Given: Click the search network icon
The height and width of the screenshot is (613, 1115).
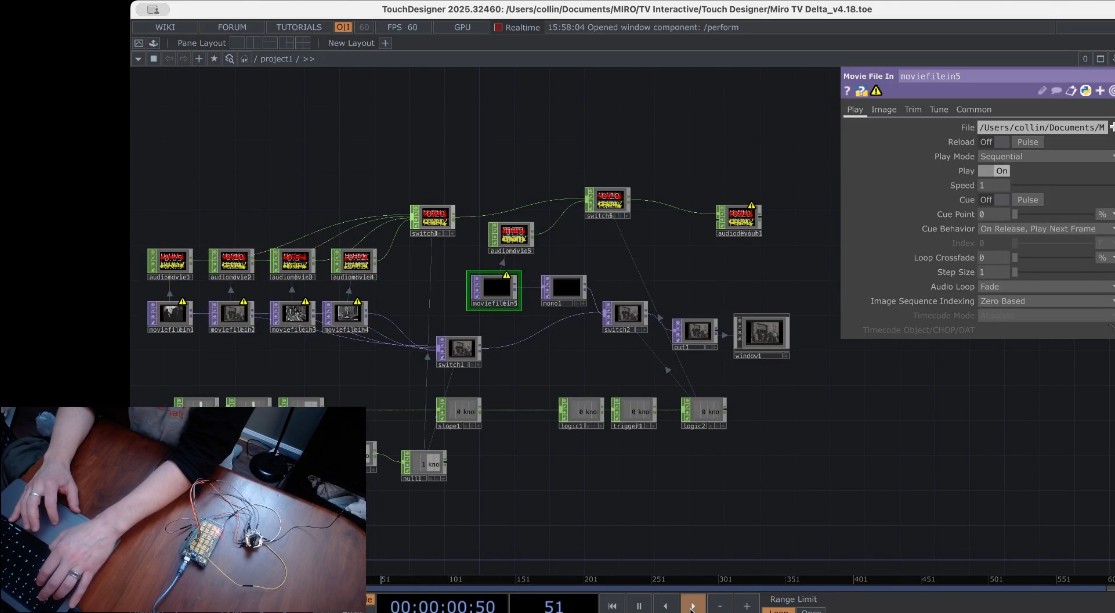Looking at the screenshot, I should tap(229, 58).
